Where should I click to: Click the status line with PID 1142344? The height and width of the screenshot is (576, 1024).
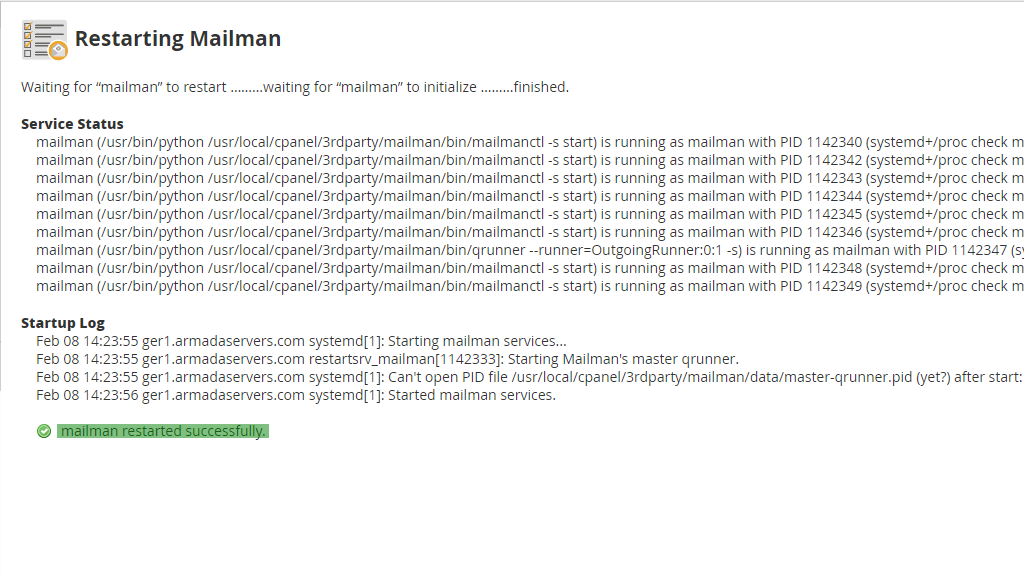(530, 196)
